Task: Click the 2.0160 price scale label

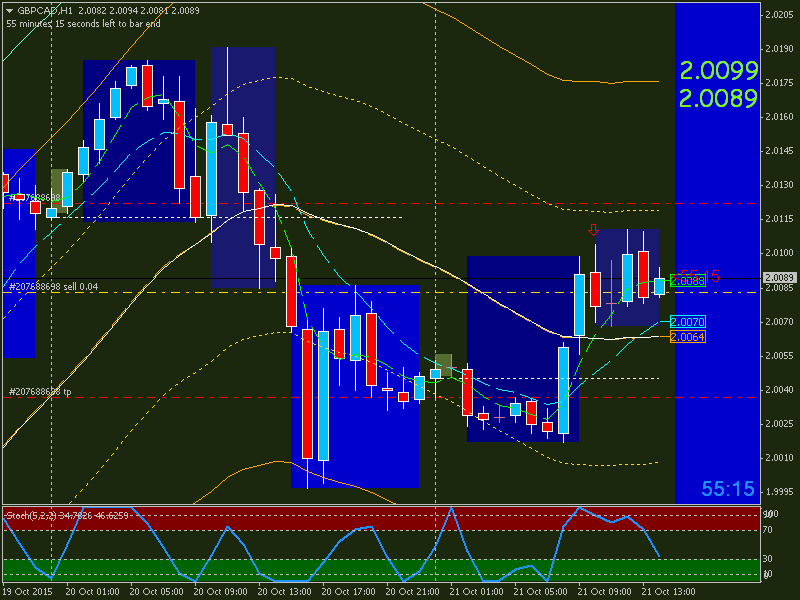Action: (779, 117)
